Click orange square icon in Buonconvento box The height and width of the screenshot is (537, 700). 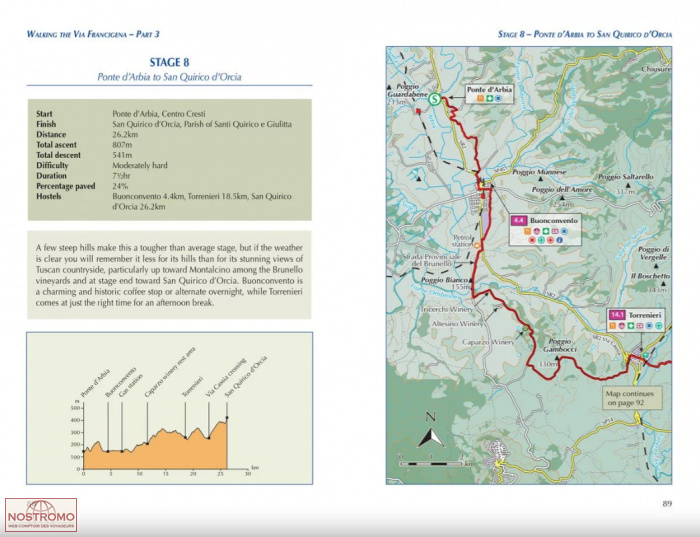tap(528, 231)
